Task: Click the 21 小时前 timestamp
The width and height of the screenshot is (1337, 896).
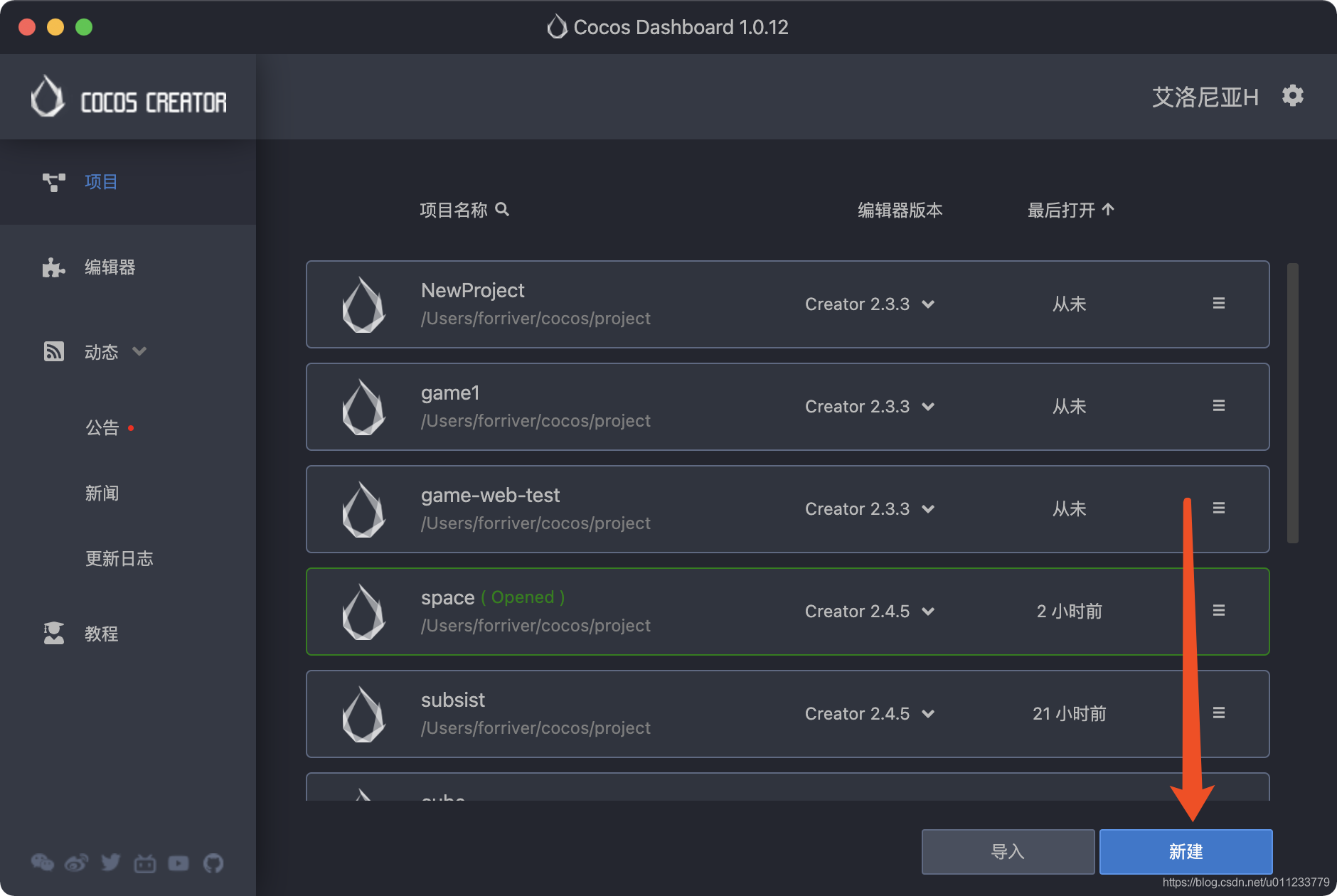Action: [x=1069, y=714]
